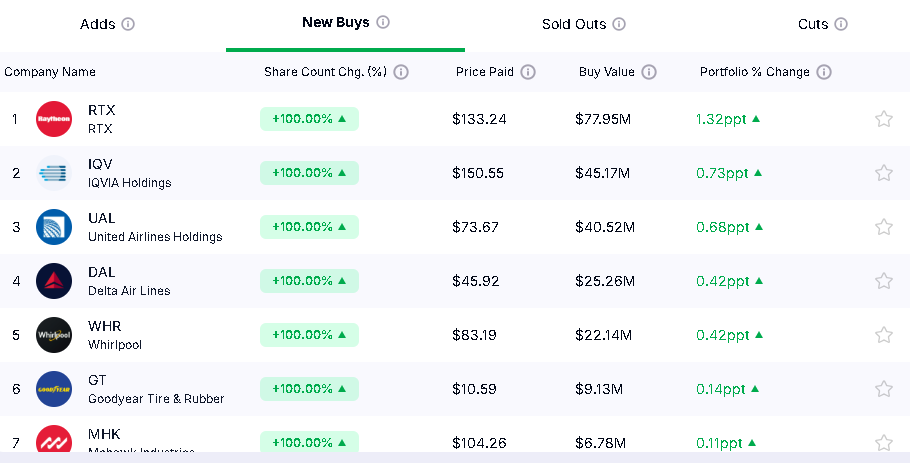Toggle the favorite star for RTX
Viewport: 910px width, 463px height.
[884, 119]
